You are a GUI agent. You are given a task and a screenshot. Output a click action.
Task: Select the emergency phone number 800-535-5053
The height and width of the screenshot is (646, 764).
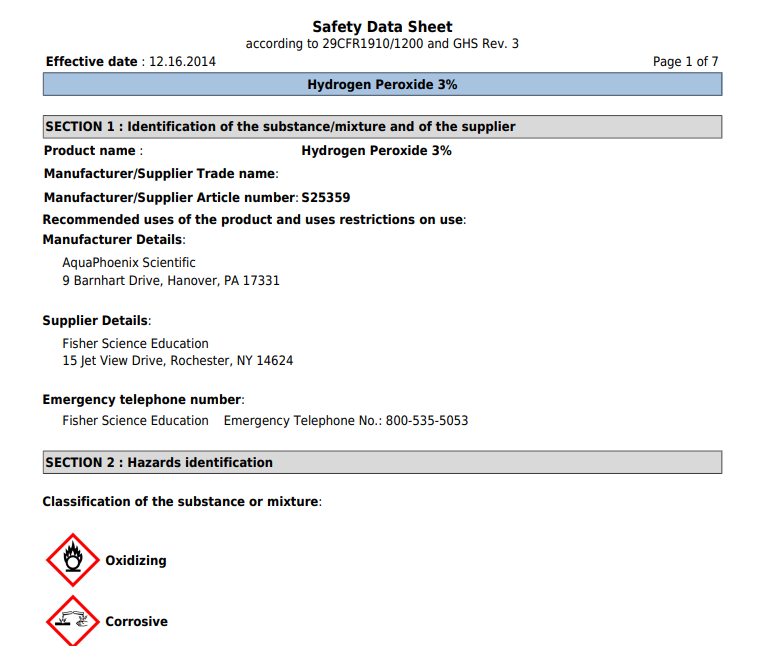(427, 421)
